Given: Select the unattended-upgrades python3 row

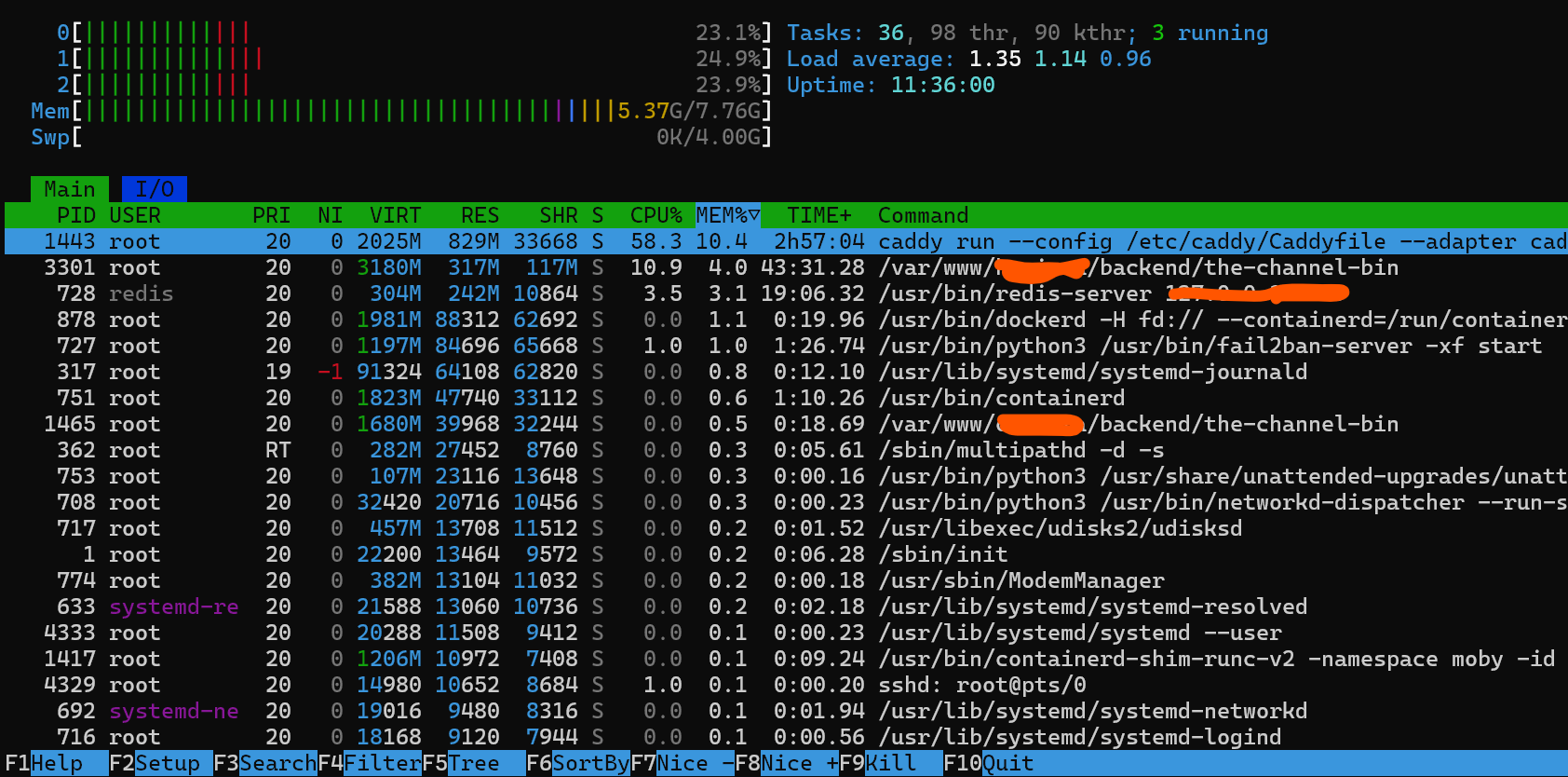Looking at the screenshot, I should (x=786, y=476).
